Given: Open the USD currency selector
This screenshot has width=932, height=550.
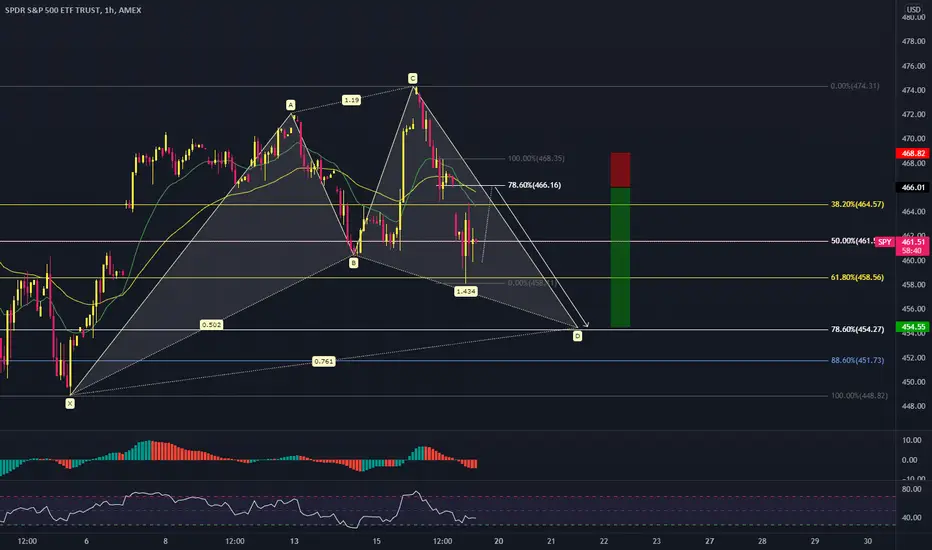Looking at the screenshot, I should pos(913,10).
